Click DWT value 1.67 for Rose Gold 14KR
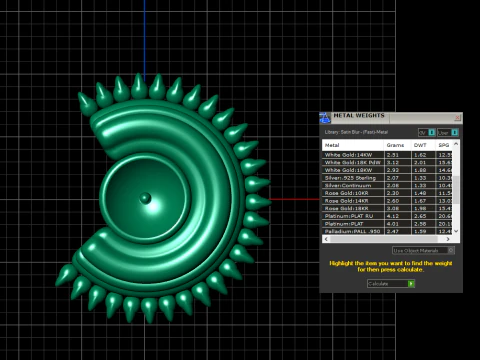This screenshot has height=360, width=480. tap(420, 201)
